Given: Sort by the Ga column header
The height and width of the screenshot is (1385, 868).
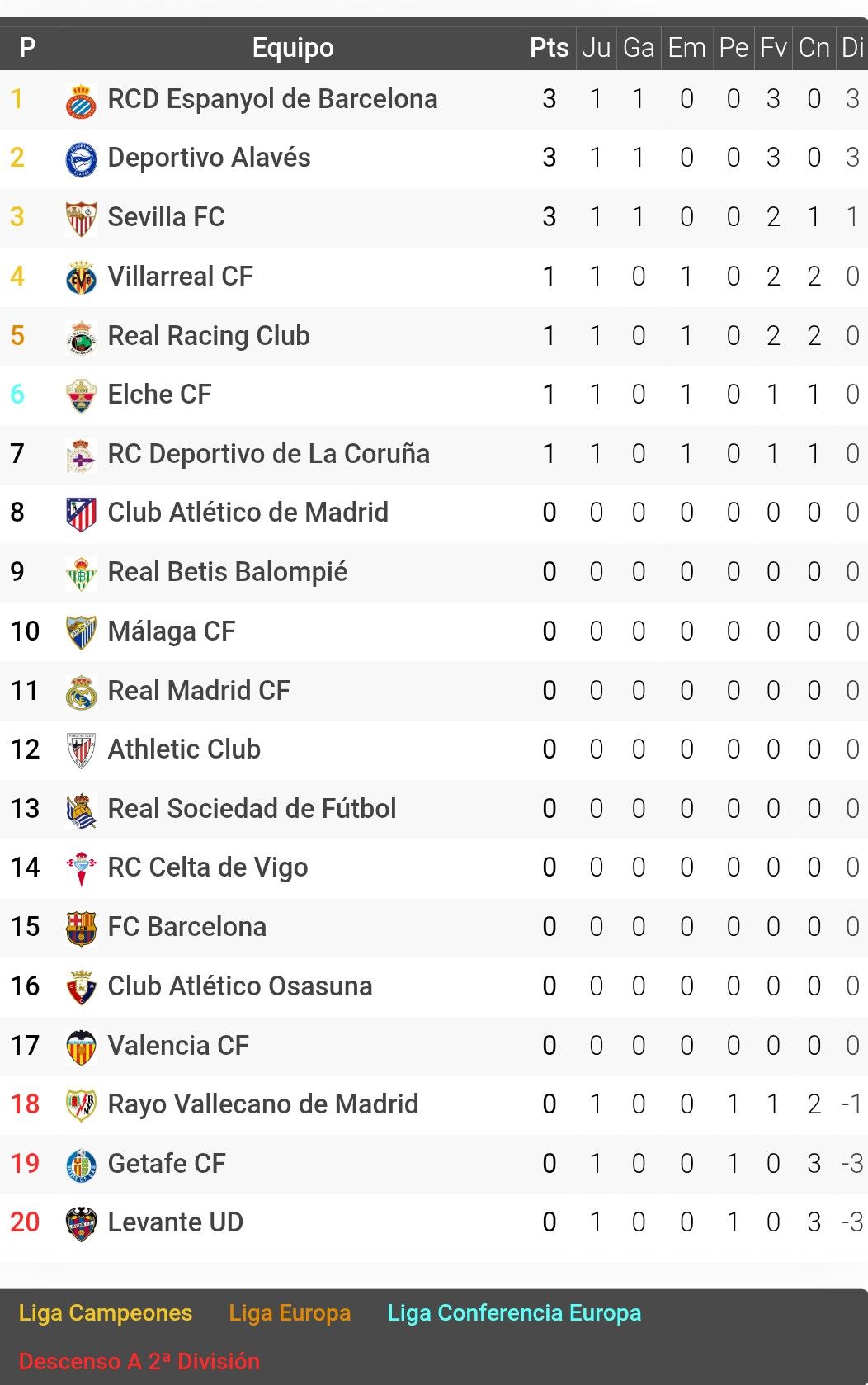Looking at the screenshot, I should coord(639,48).
